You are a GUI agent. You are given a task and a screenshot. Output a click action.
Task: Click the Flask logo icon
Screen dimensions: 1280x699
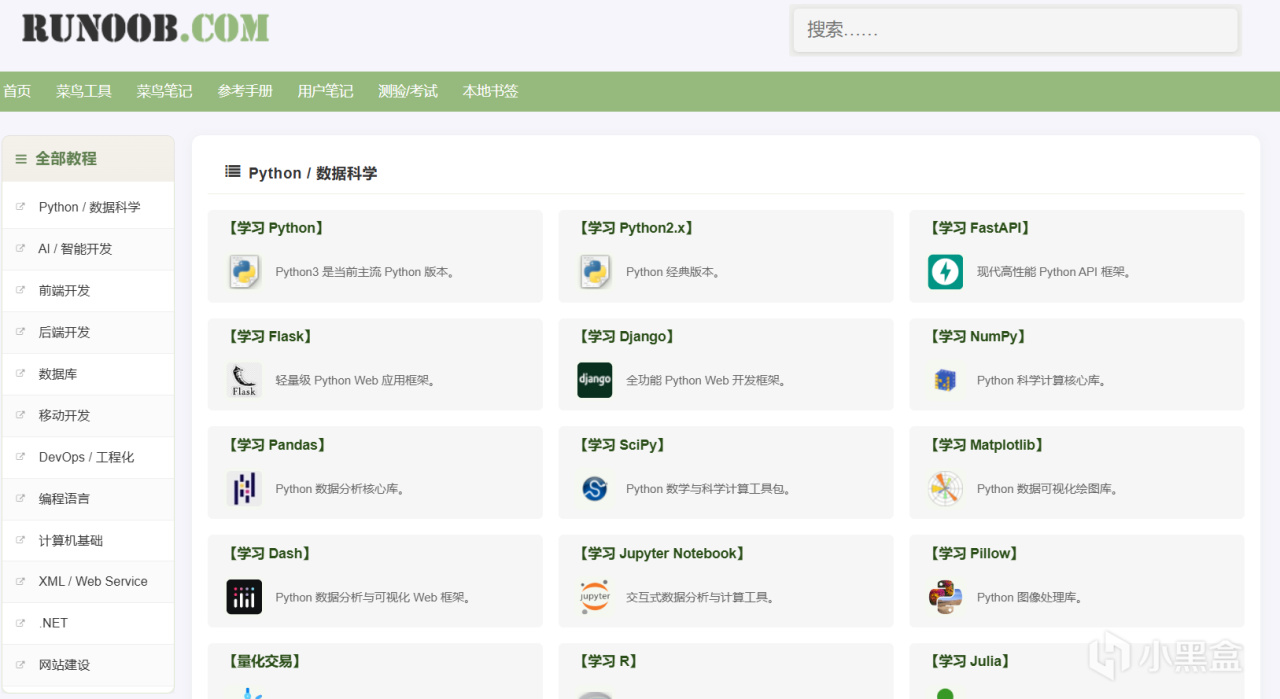click(244, 380)
